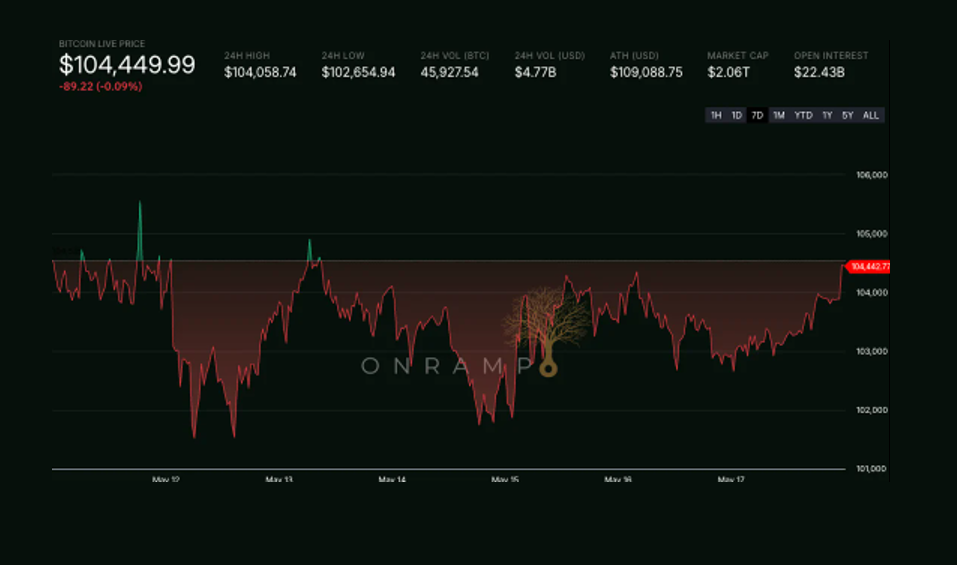Switch chart to 1Y range
Viewport: 957px width, 565px height.
tap(827, 115)
